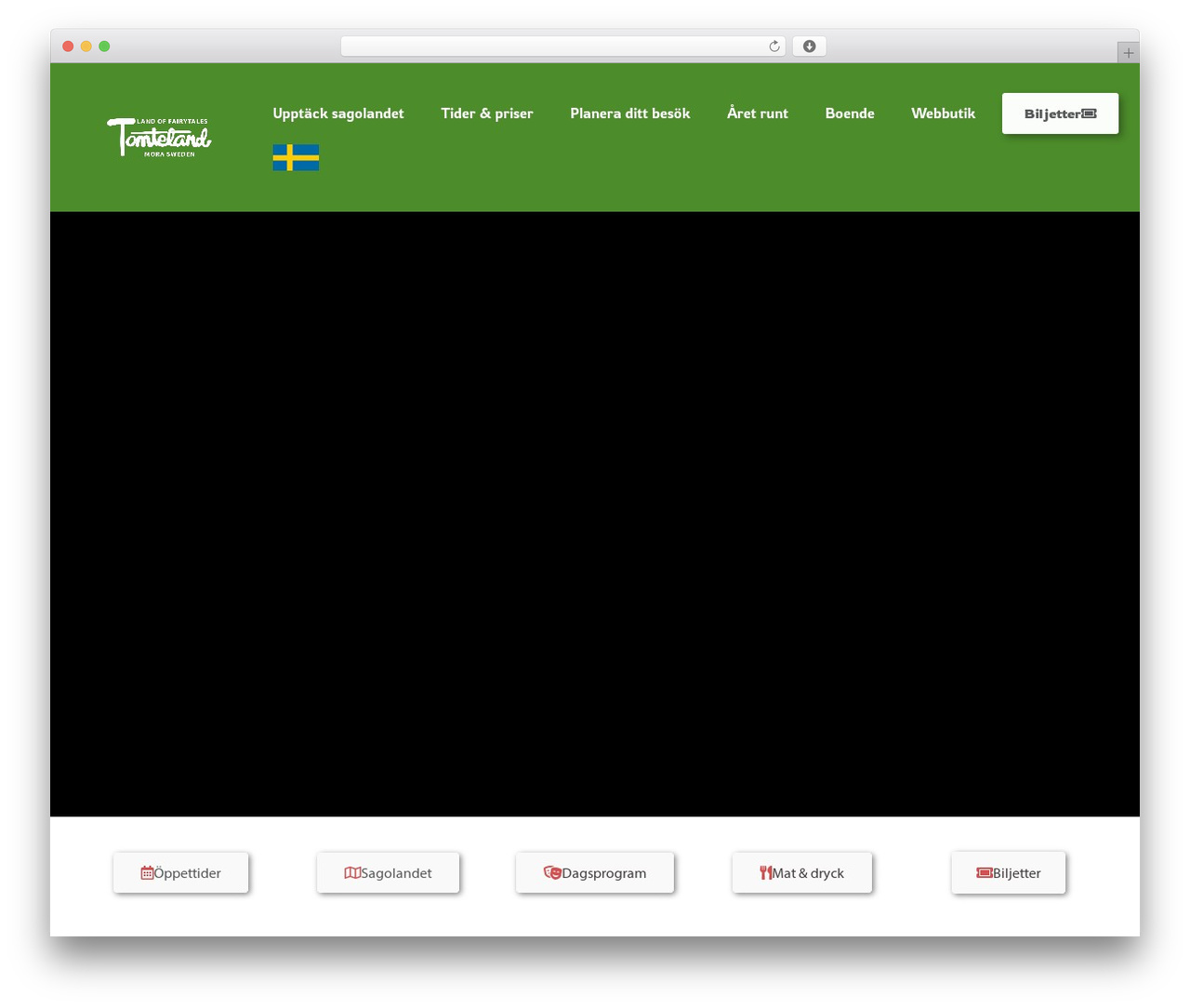
Task: Open Mat & dryck shortcut
Action: [x=802, y=872]
